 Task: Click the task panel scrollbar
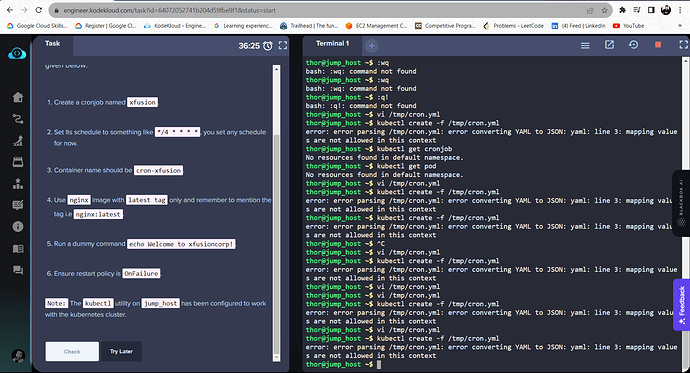click(276, 213)
